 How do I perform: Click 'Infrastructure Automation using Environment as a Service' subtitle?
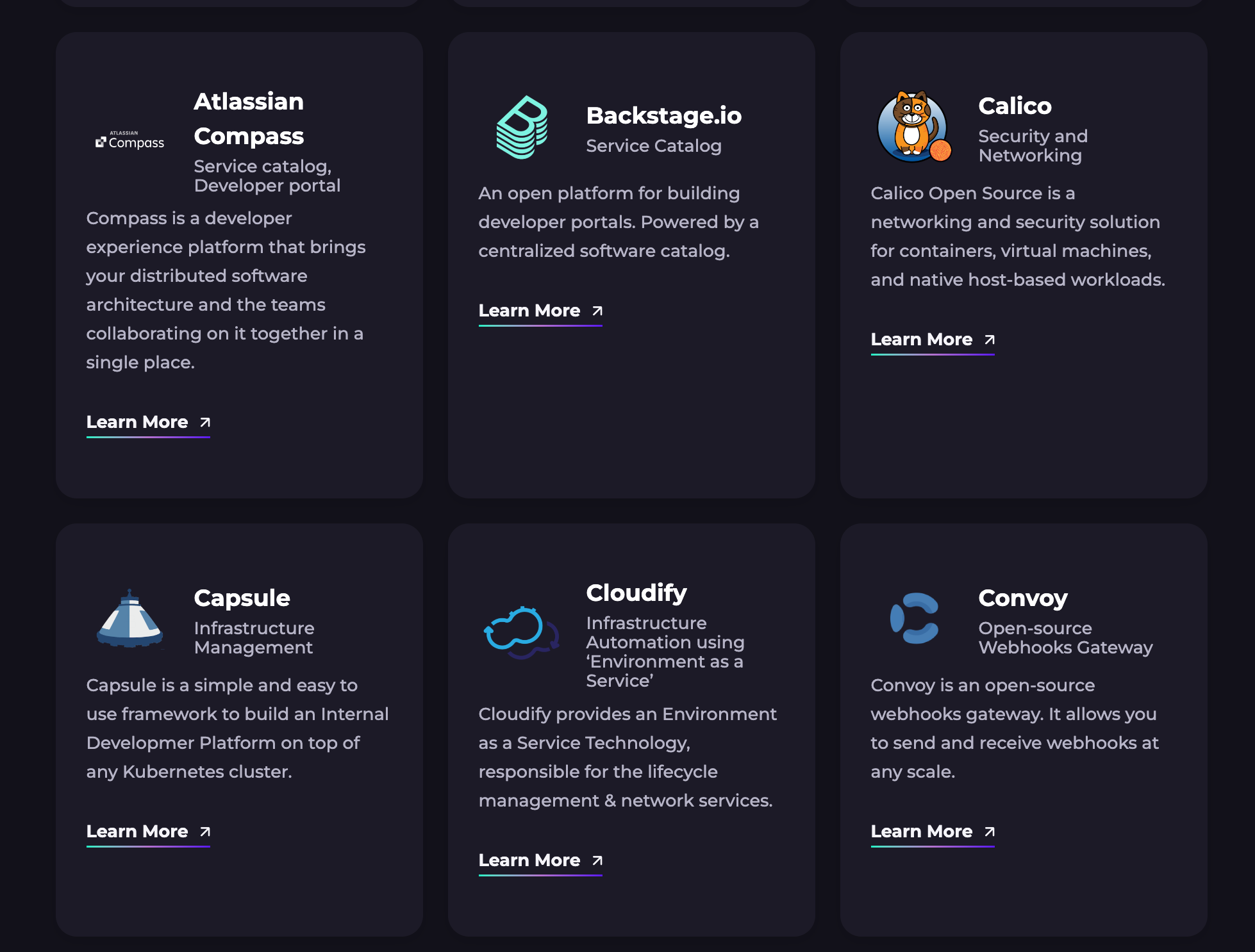(x=665, y=652)
